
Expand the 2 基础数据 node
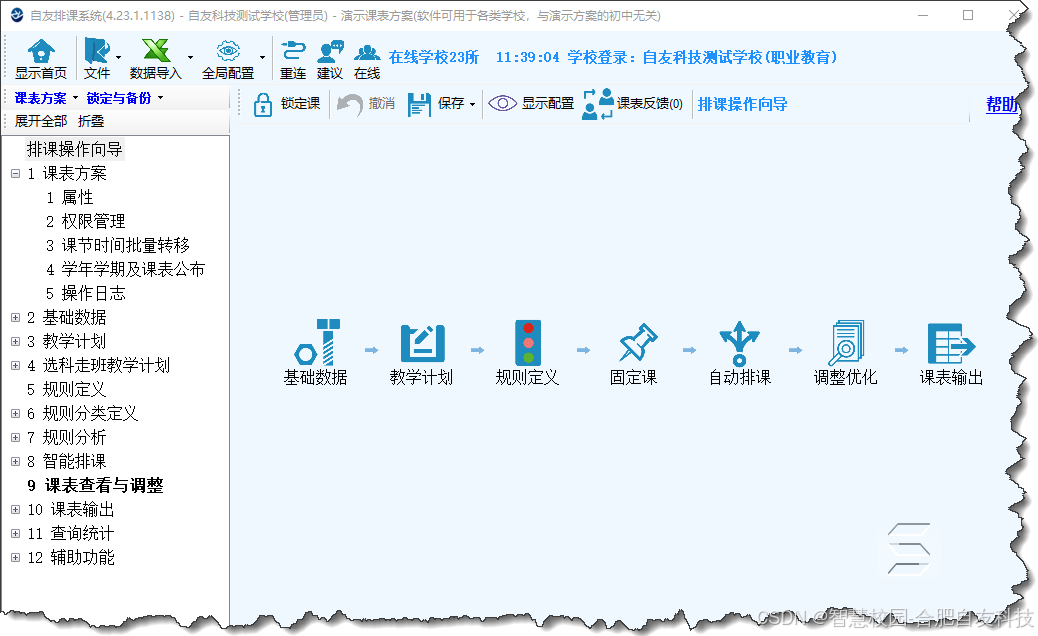click(15, 318)
